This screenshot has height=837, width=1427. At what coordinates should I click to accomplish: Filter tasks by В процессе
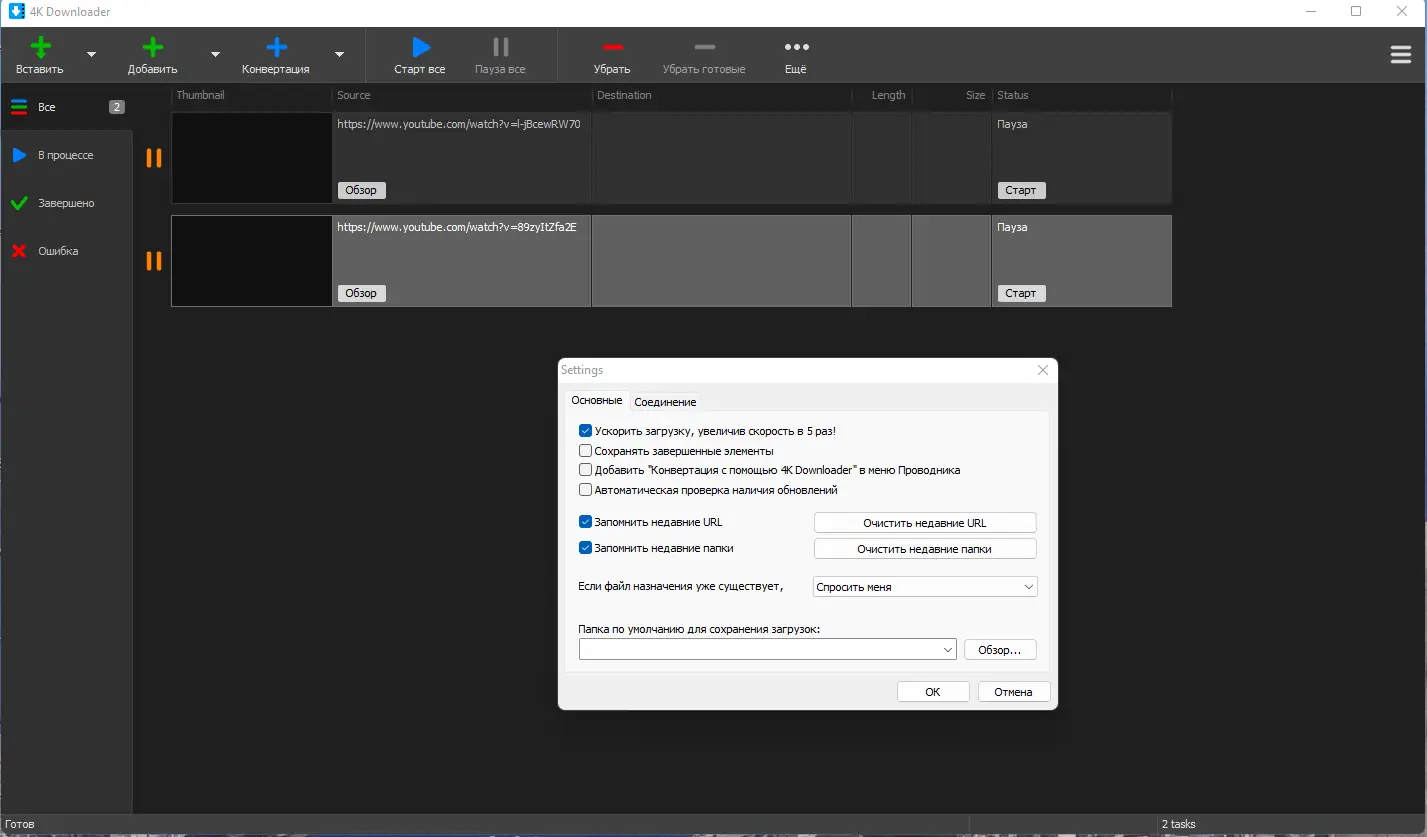click(x=66, y=155)
